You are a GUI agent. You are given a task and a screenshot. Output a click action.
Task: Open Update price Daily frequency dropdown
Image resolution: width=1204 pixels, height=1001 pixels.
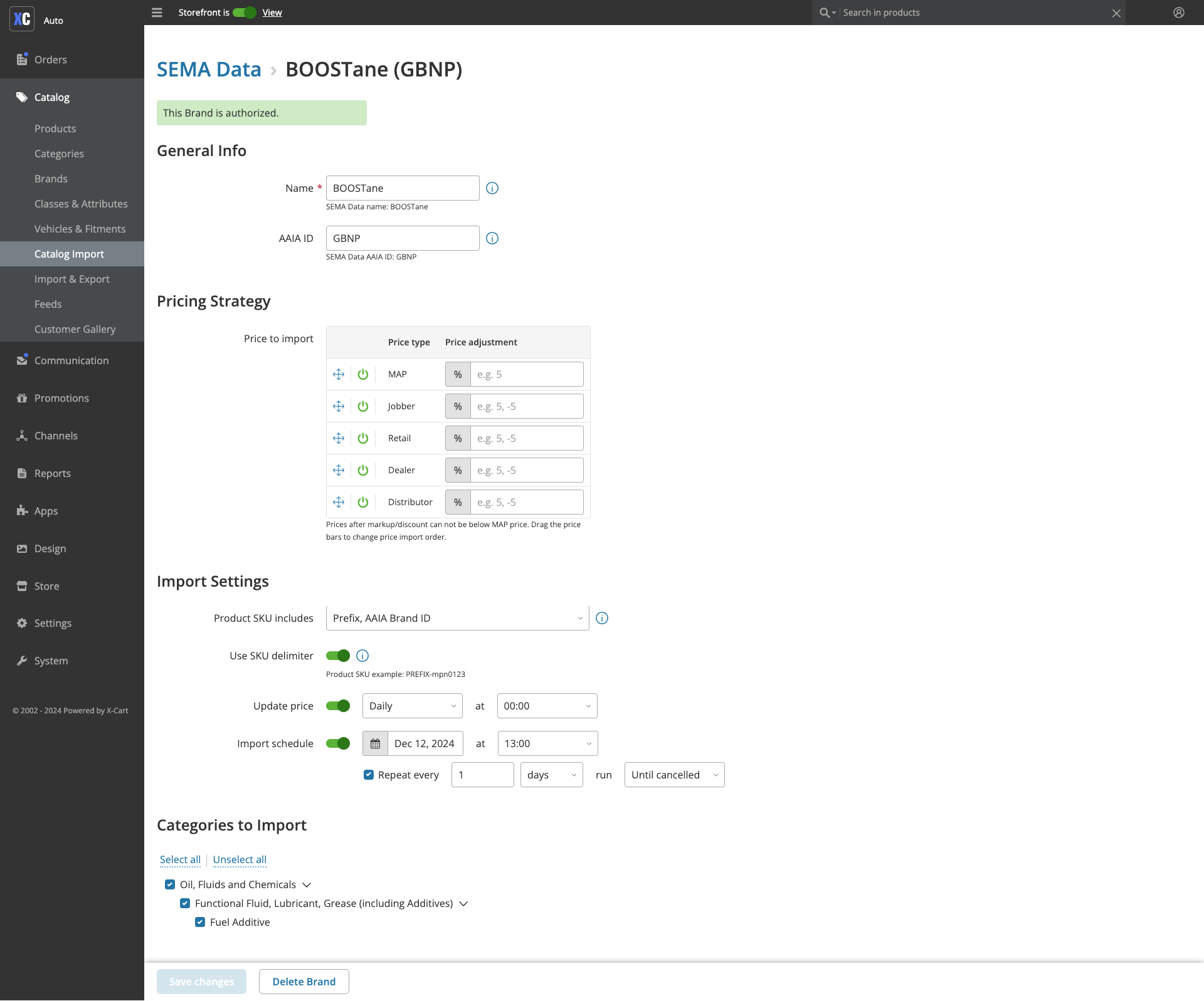point(413,706)
